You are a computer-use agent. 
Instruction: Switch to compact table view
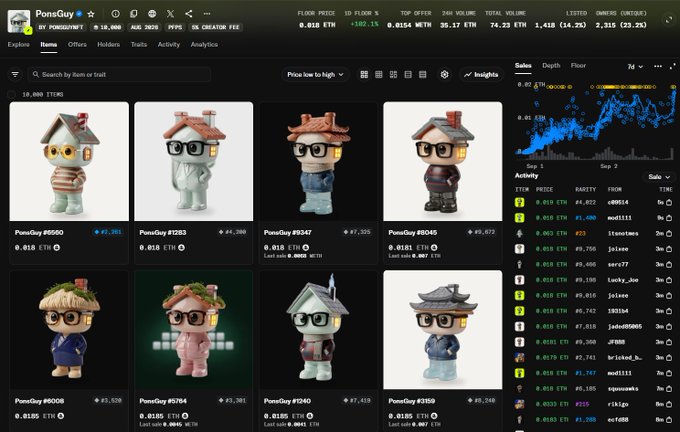[423, 75]
